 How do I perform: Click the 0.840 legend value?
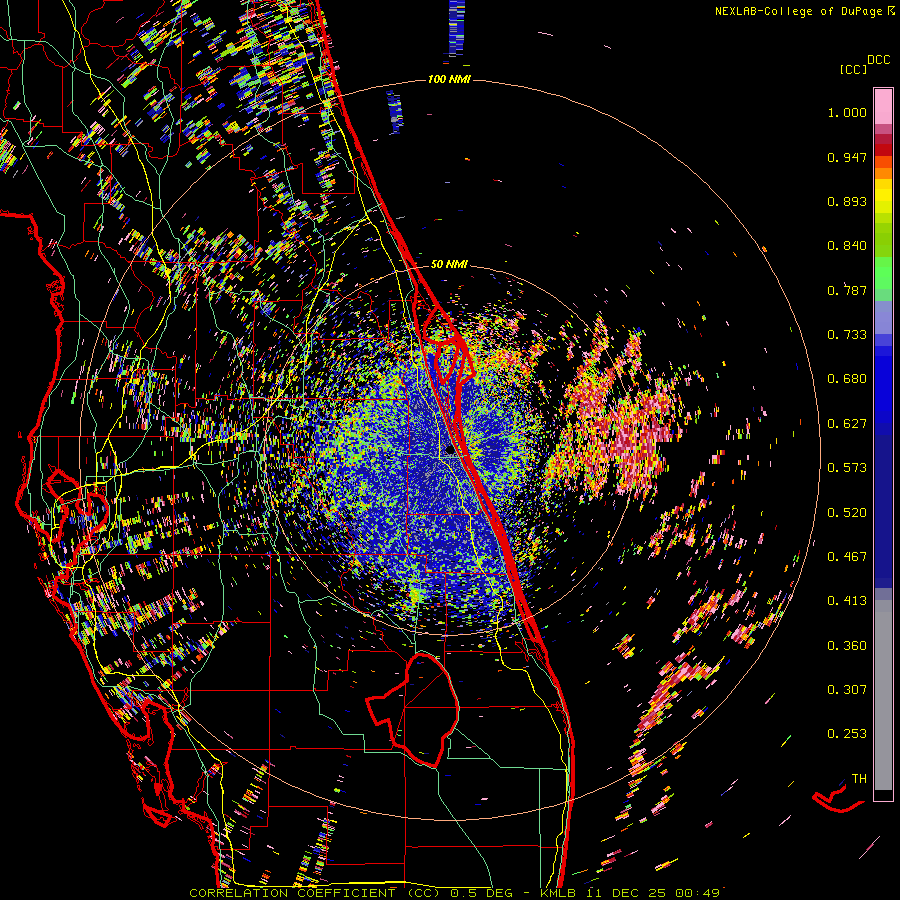click(847, 246)
